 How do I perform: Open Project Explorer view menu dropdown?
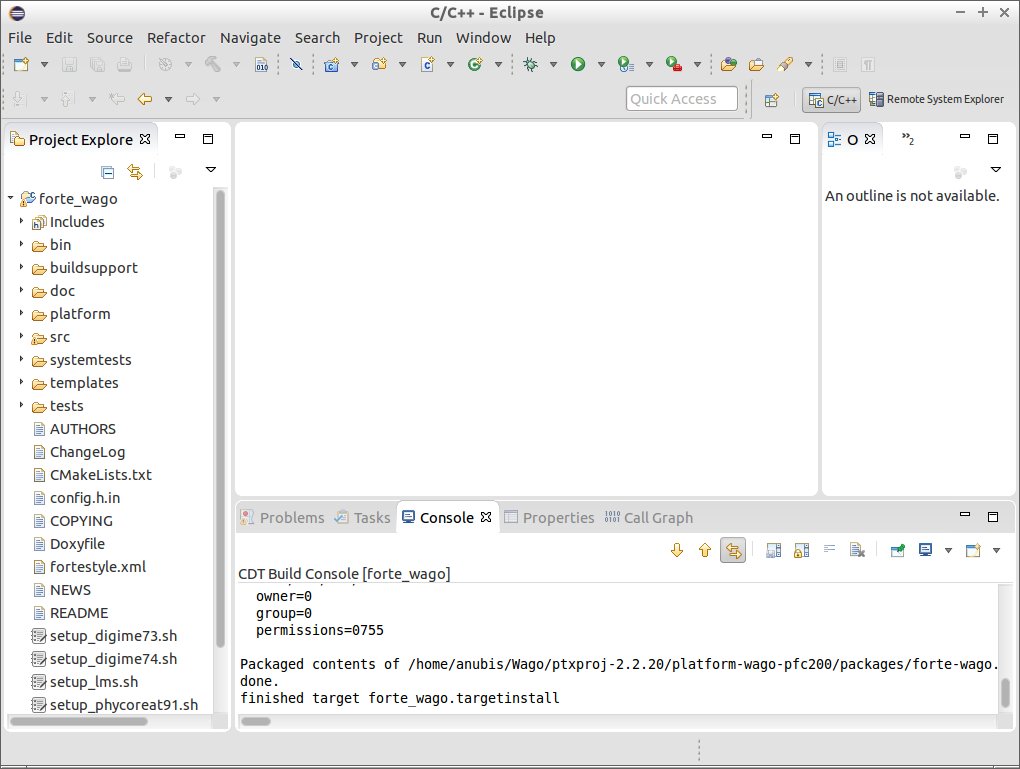211,171
